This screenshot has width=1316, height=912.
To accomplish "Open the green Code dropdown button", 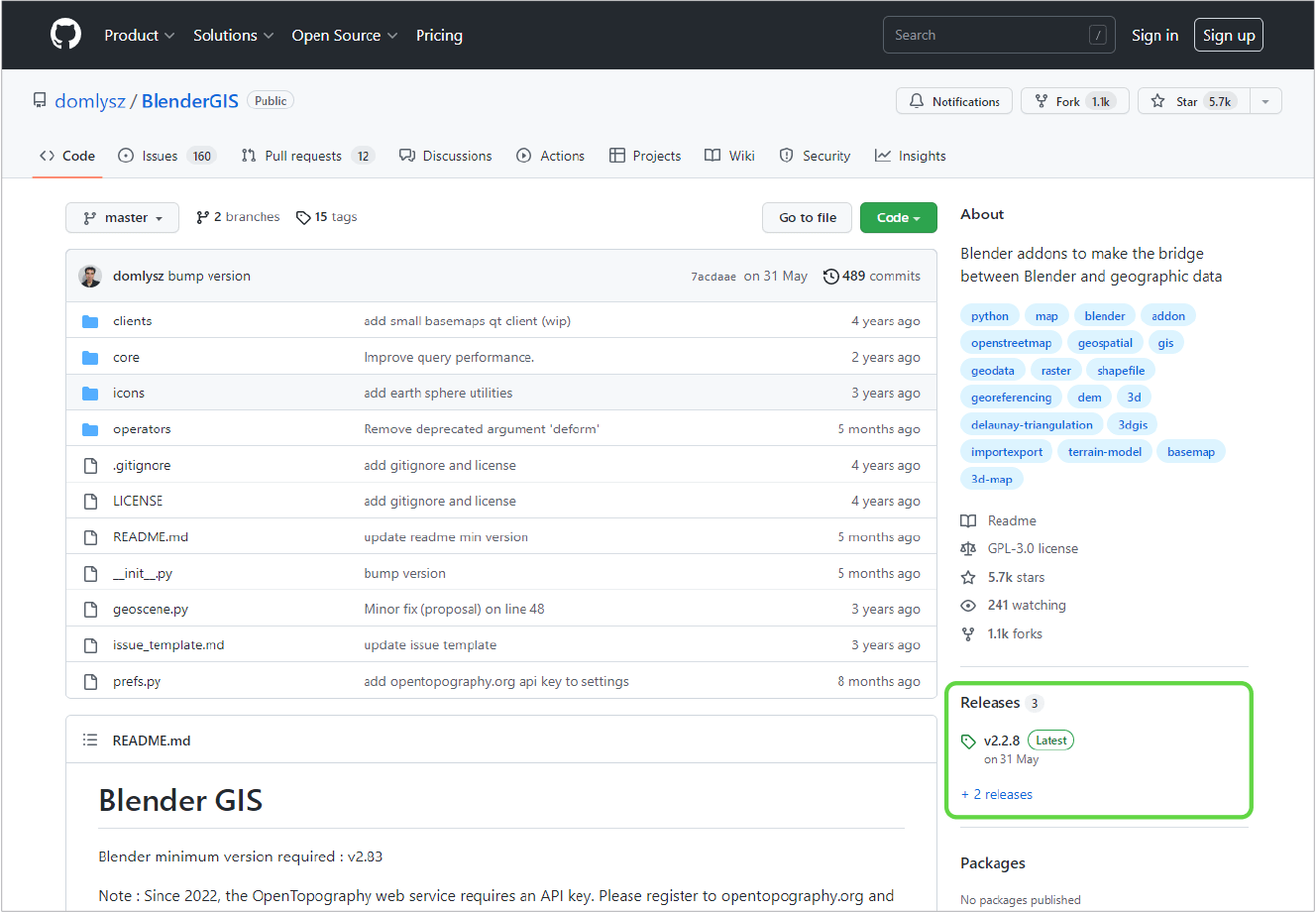I will 899,218.
